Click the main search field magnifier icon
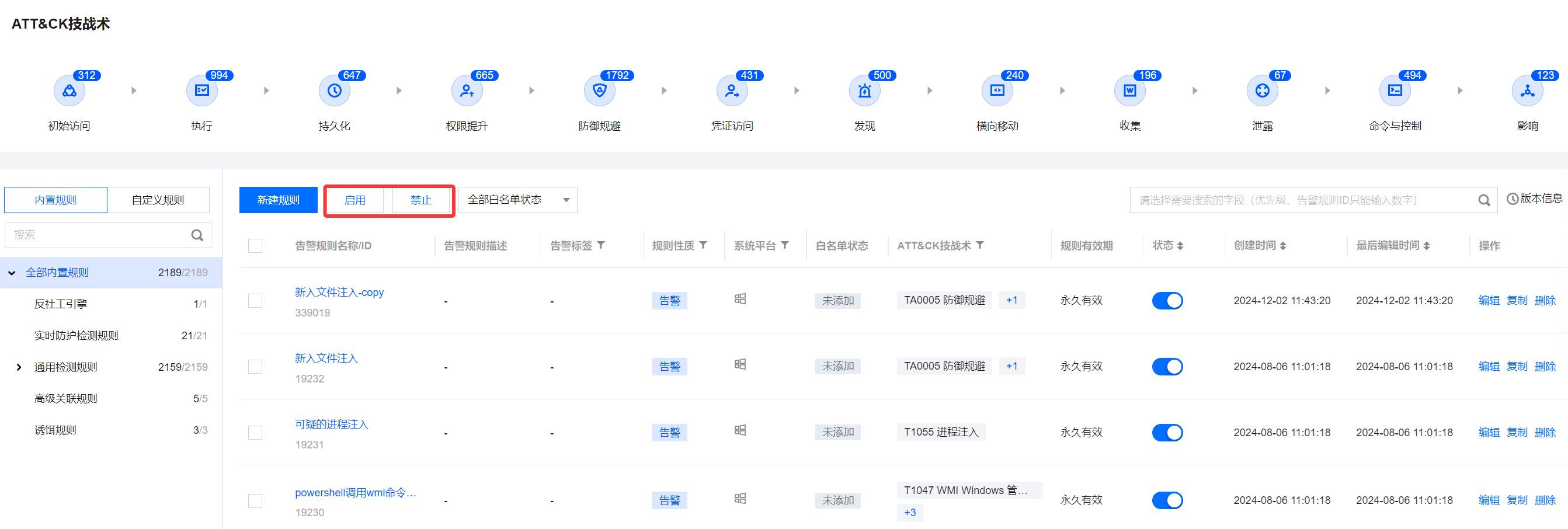Image resolution: width=1568 pixels, height=529 pixels. click(1484, 200)
